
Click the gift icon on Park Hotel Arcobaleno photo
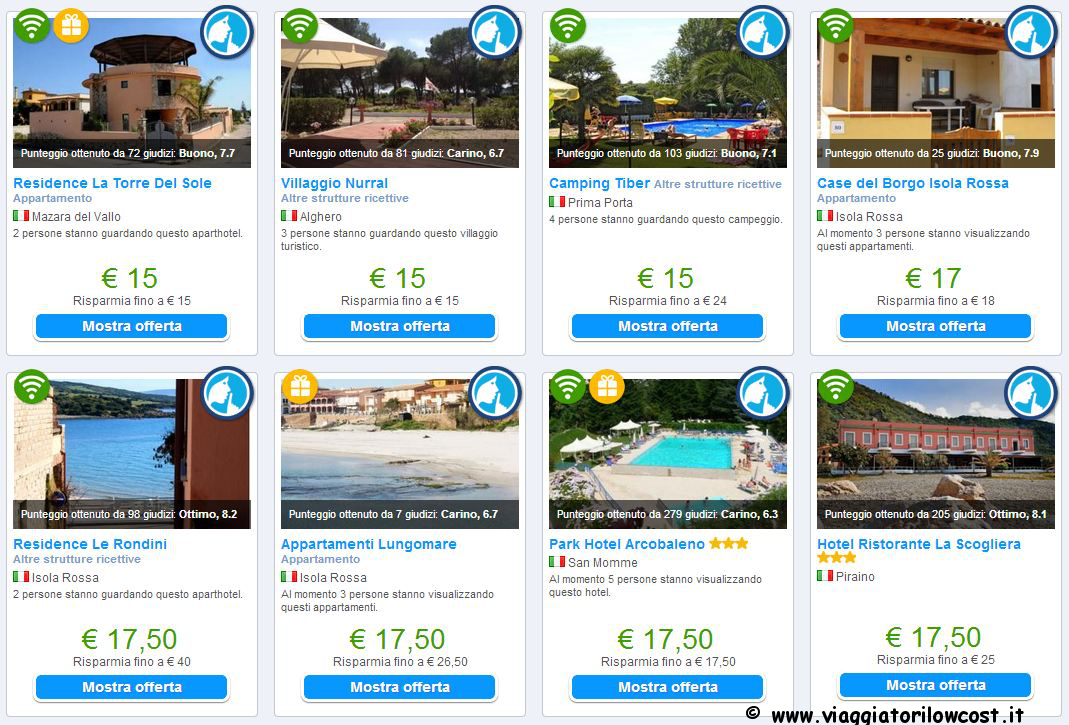tap(607, 387)
